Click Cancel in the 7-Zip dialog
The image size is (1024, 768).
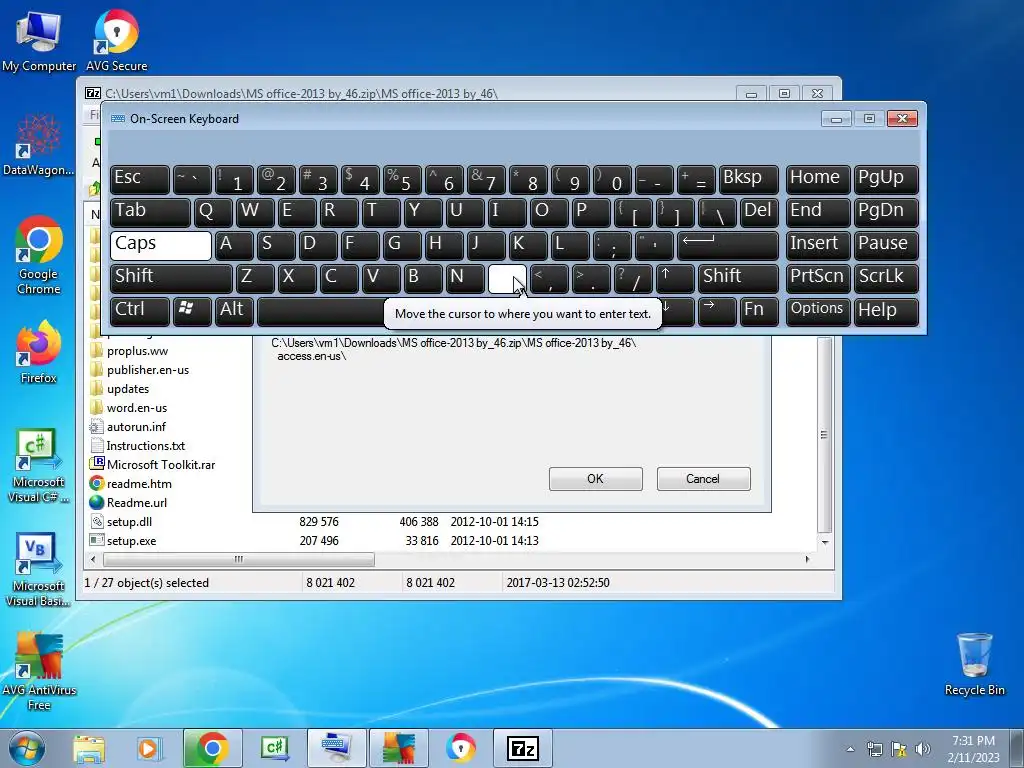point(703,479)
